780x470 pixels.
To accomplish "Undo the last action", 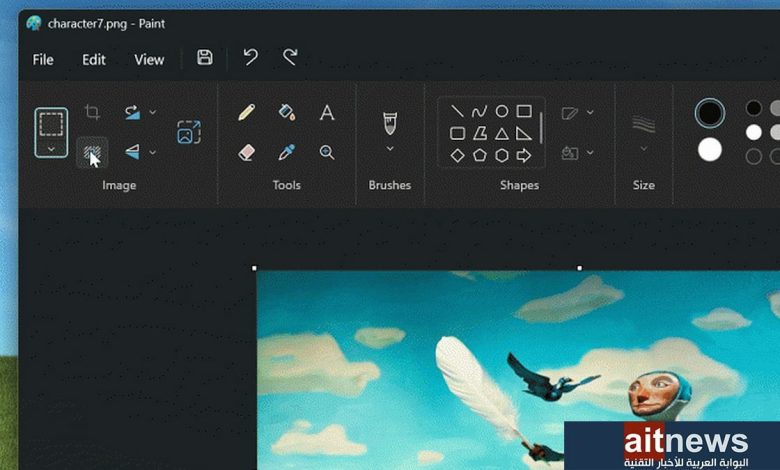I will (x=251, y=57).
